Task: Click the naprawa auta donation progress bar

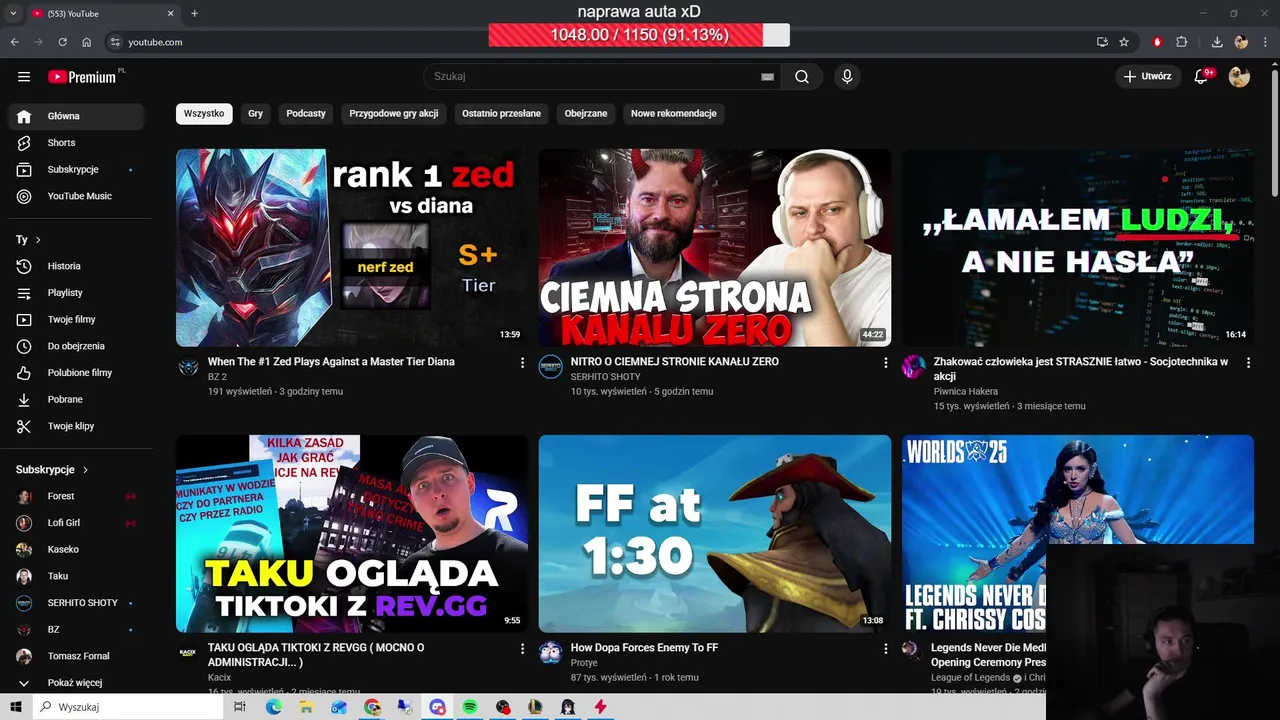Action: pyautogui.click(x=639, y=35)
